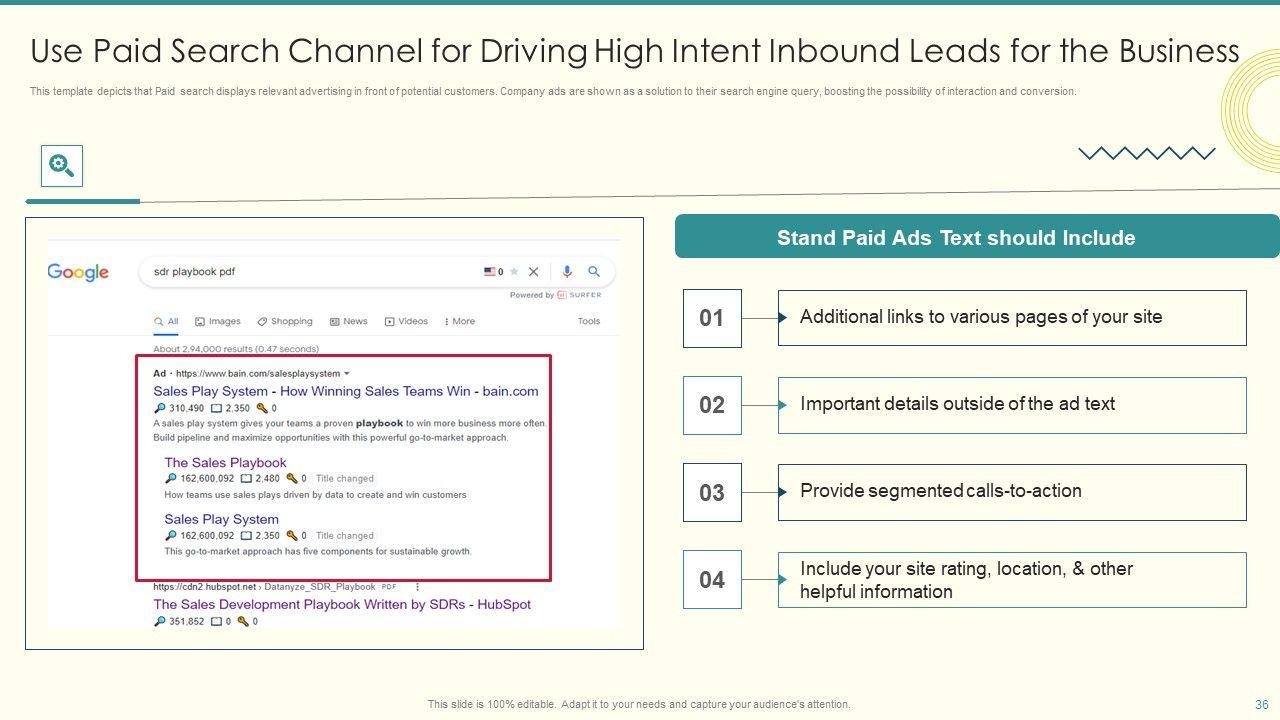Click the star icon in search bar
This screenshot has height=720, width=1280.
(514, 271)
